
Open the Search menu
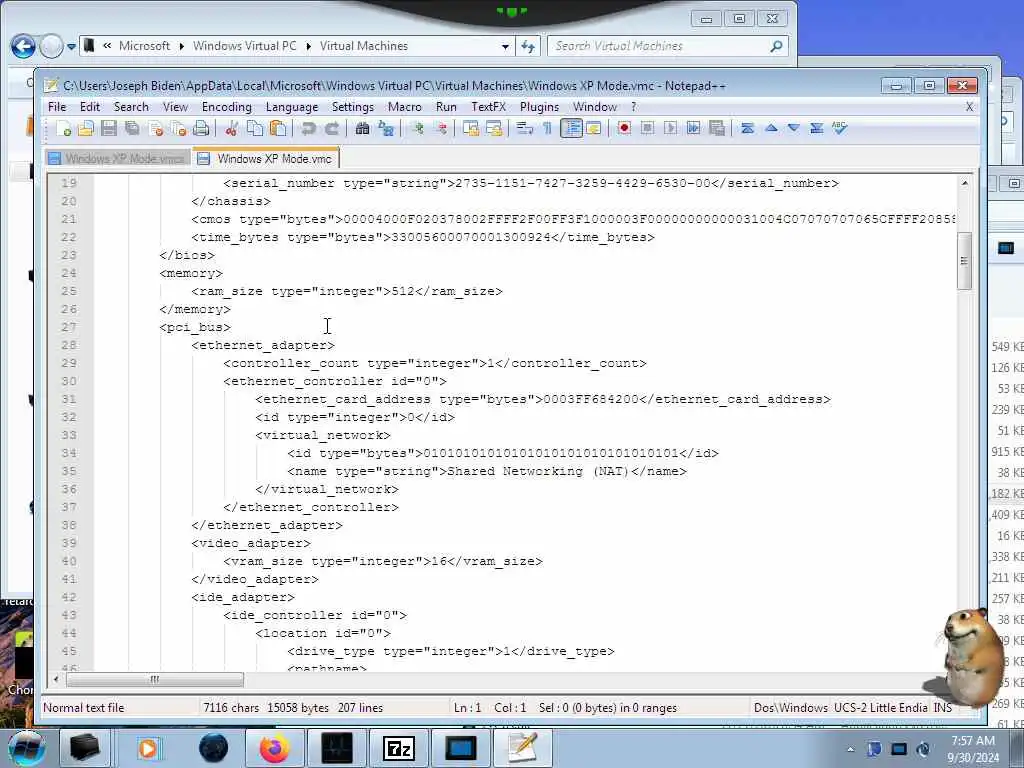coord(131,106)
